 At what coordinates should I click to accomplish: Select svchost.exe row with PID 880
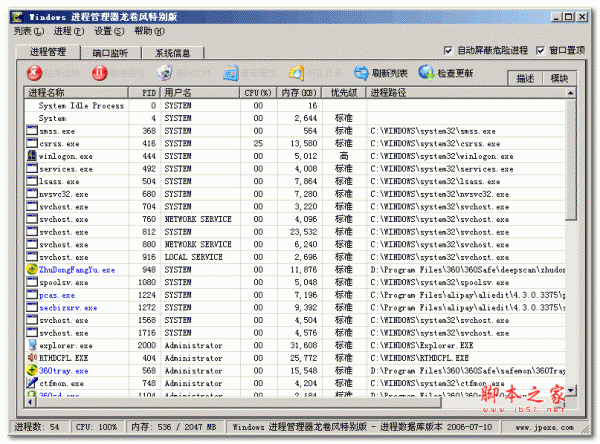tap(295, 244)
